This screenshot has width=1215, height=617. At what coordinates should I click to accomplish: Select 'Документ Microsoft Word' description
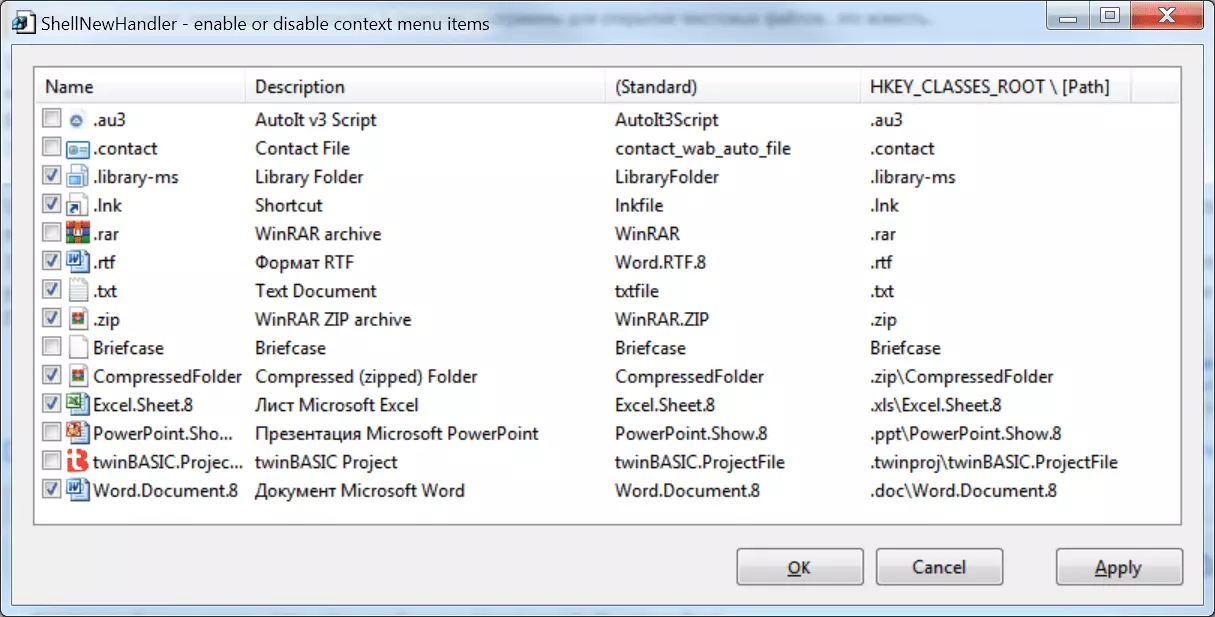click(x=360, y=491)
